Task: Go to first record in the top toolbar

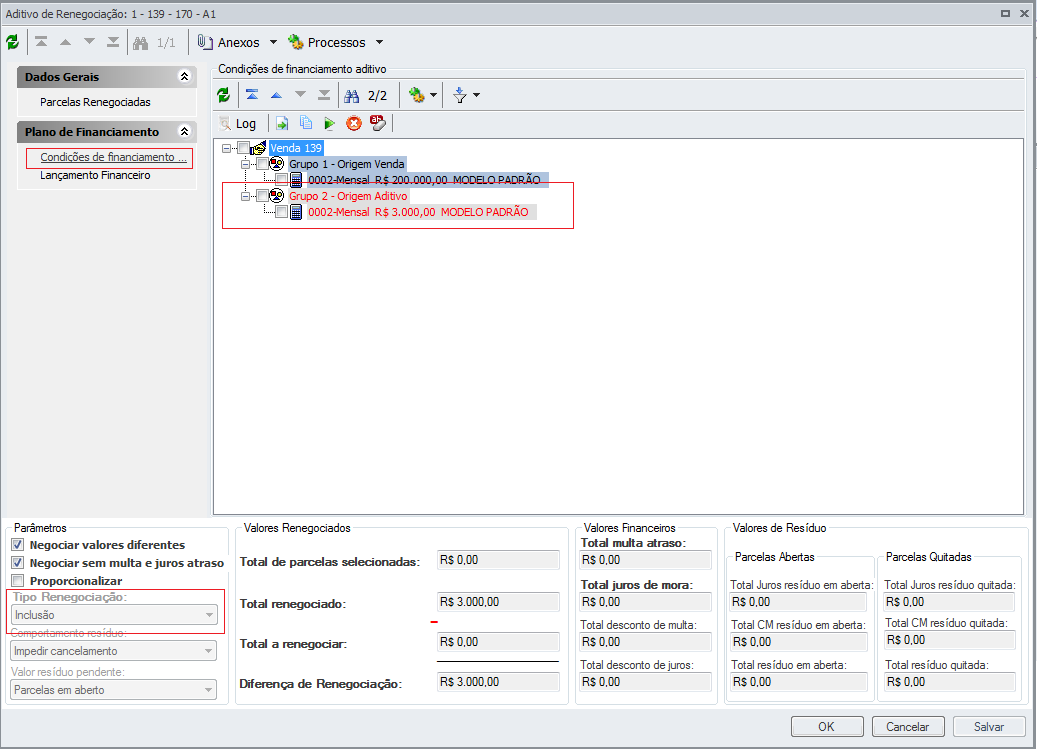Action: click(x=41, y=42)
